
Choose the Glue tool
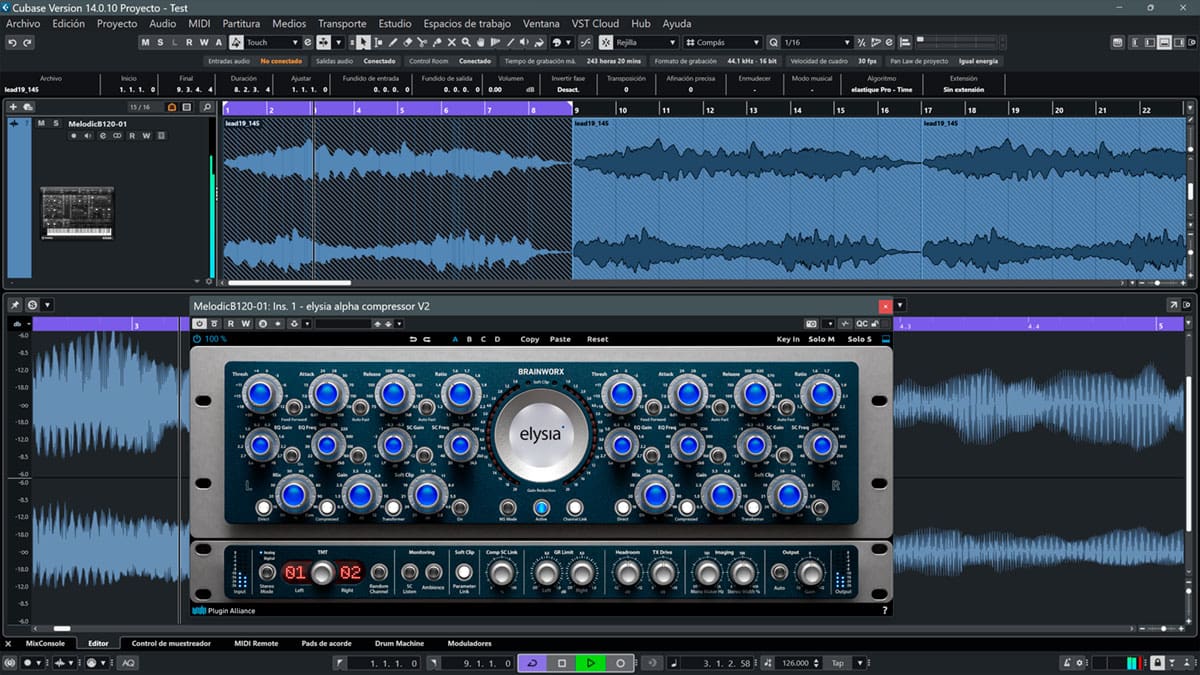click(x=437, y=42)
